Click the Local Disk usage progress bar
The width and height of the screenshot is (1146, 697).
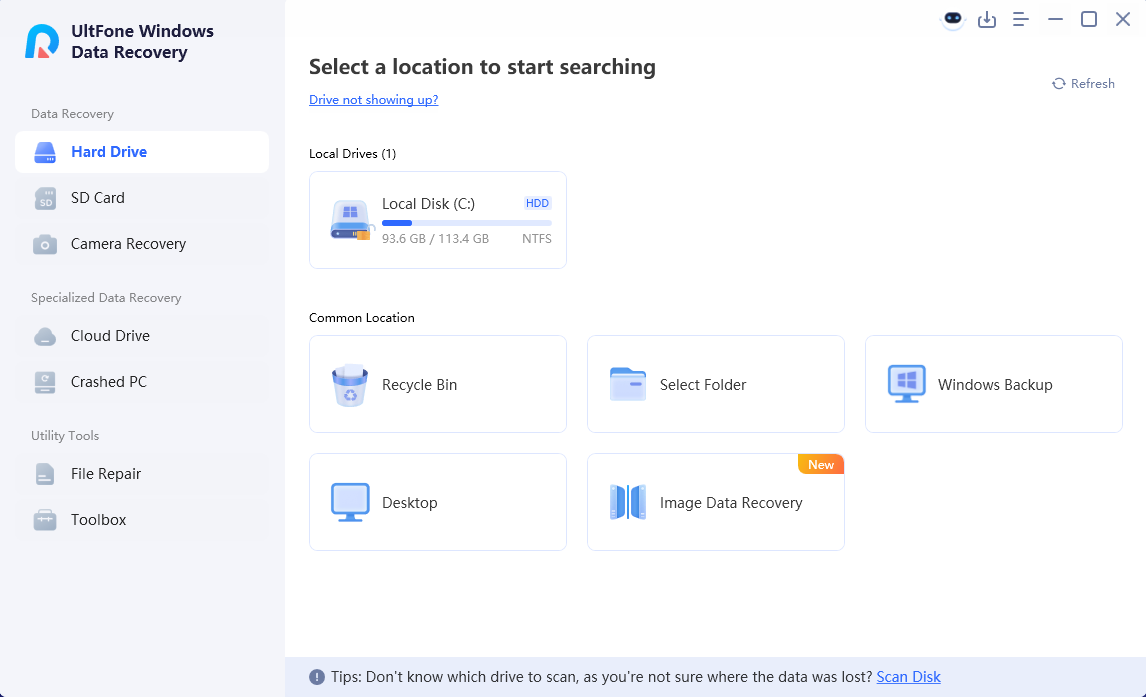[x=466, y=223]
